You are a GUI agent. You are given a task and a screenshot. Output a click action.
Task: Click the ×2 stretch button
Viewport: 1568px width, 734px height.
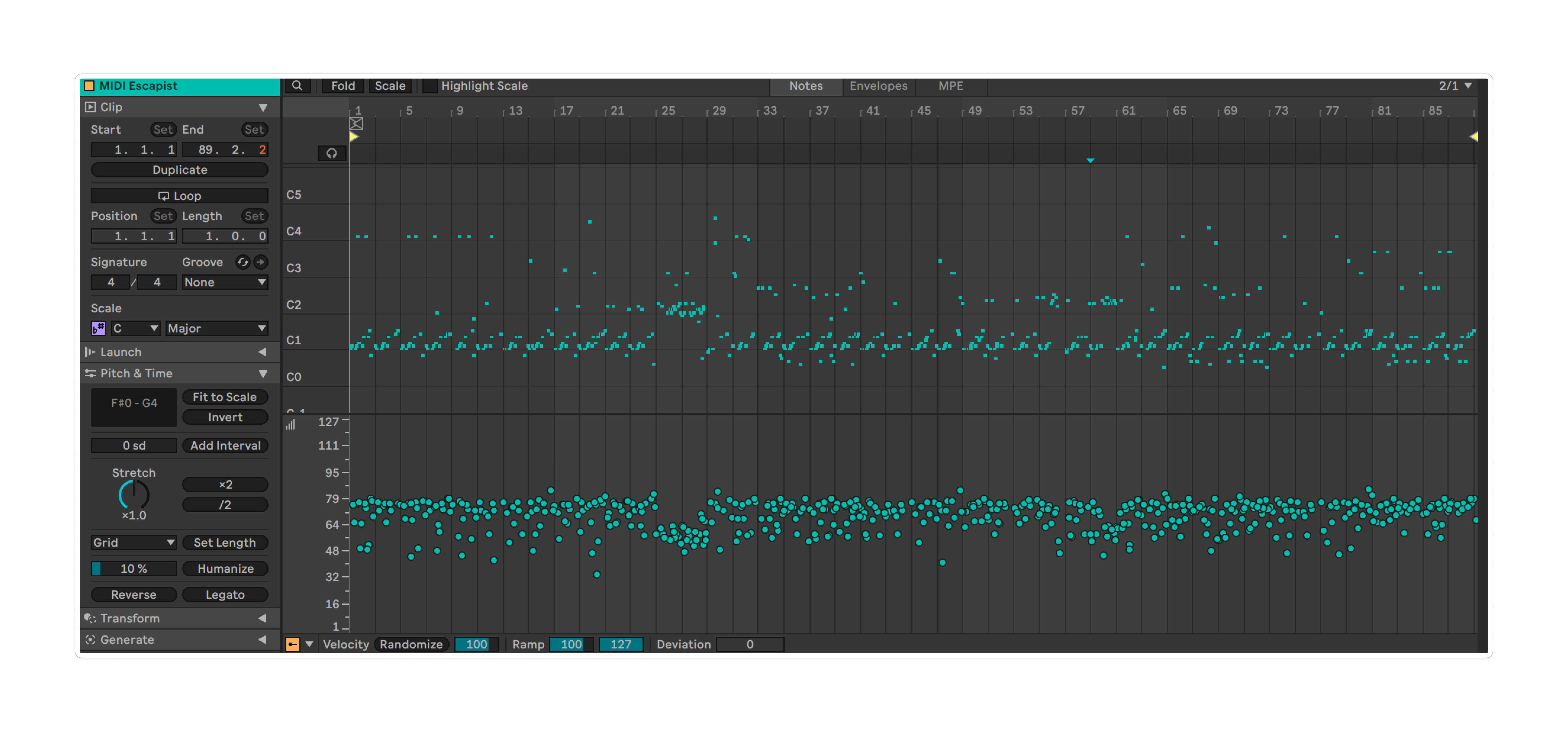tap(225, 485)
